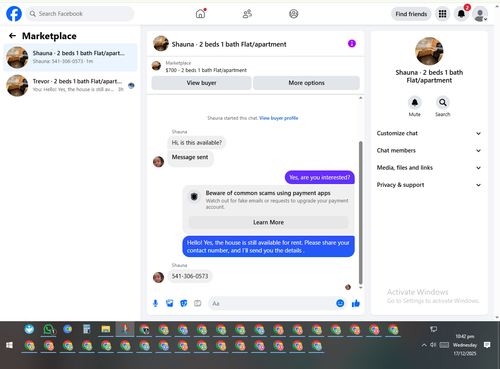Image resolution: width=500 pixels, height=369 pixels.
Task: Click the taskbar volume icon
Action: point(433,345)
